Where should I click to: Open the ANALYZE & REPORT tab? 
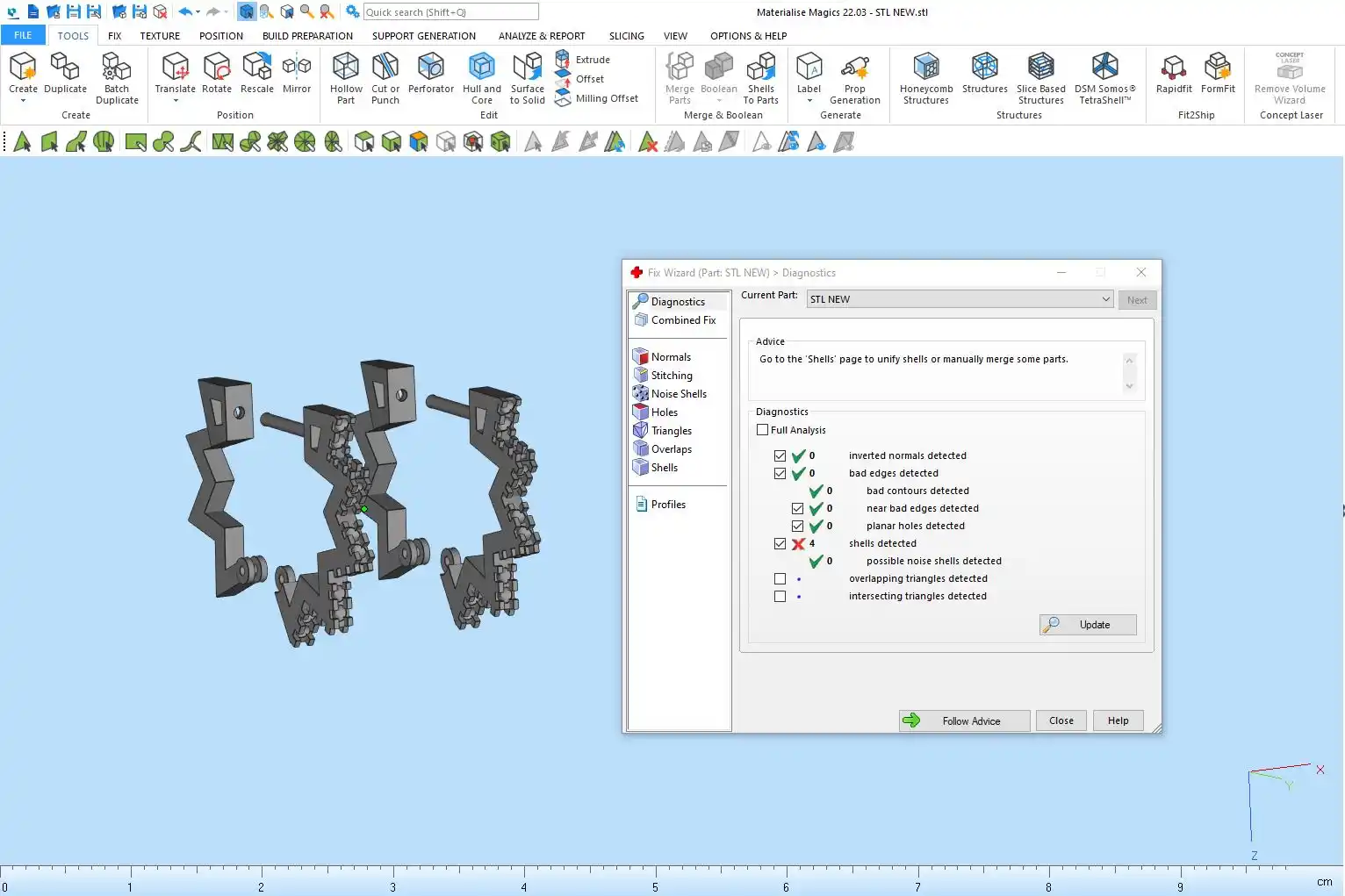tap(542, 36)
